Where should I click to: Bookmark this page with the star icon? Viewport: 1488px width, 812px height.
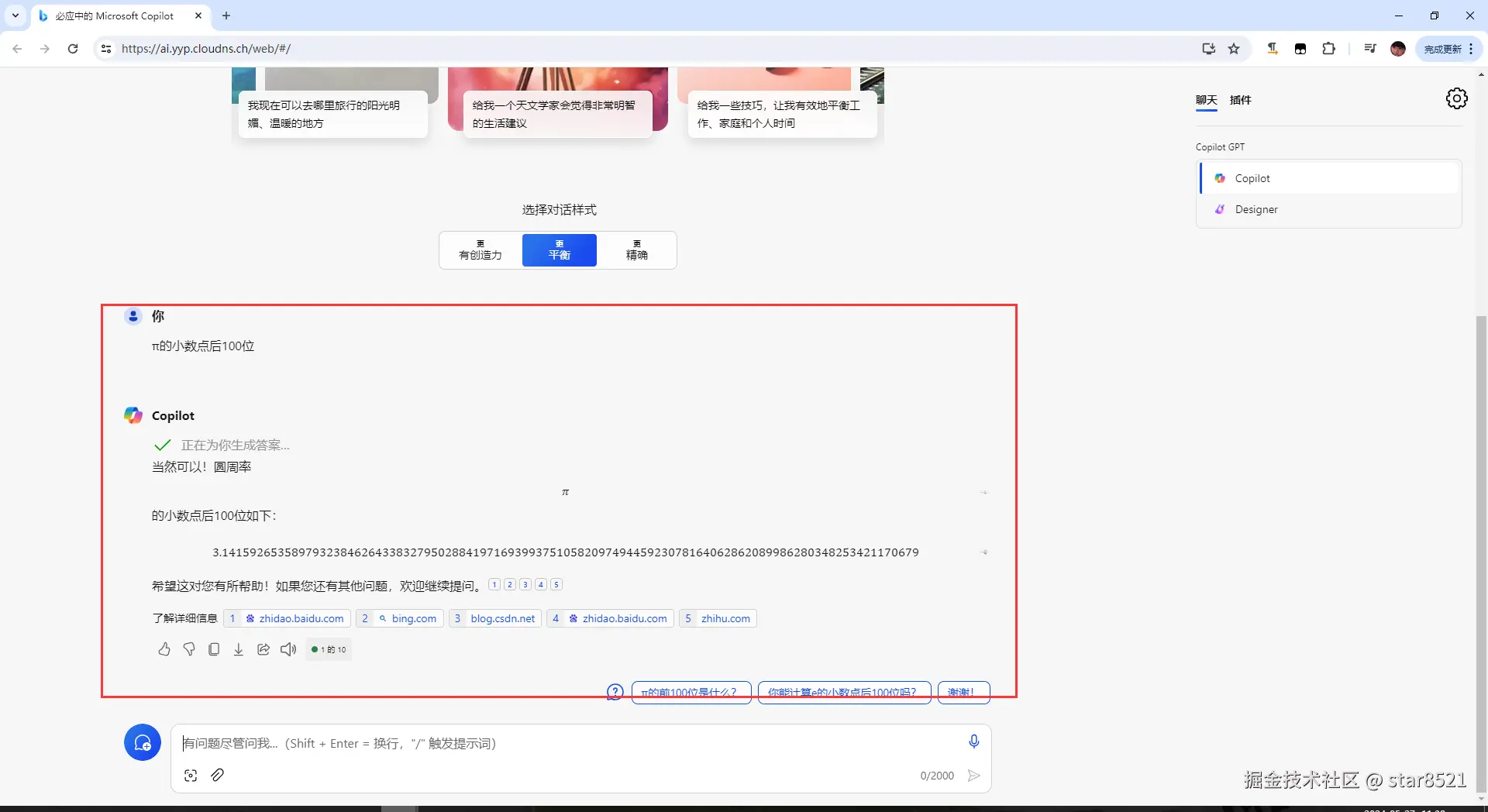coord(1234,49)
